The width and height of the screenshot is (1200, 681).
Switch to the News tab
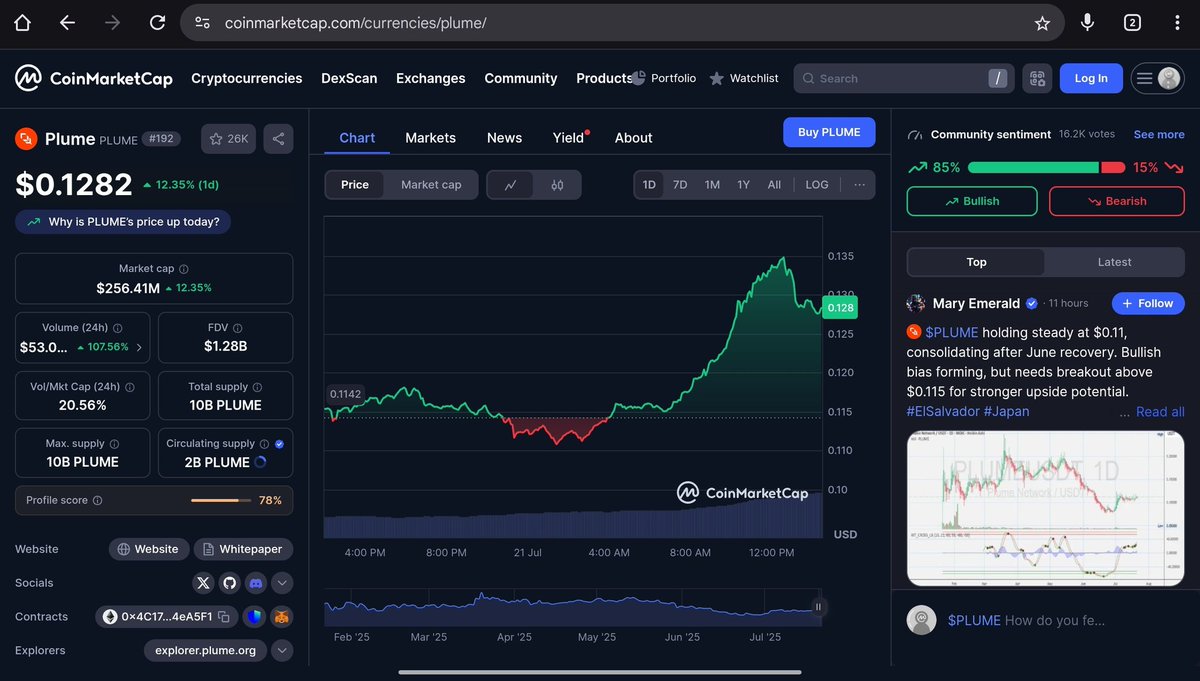point(504,138)
